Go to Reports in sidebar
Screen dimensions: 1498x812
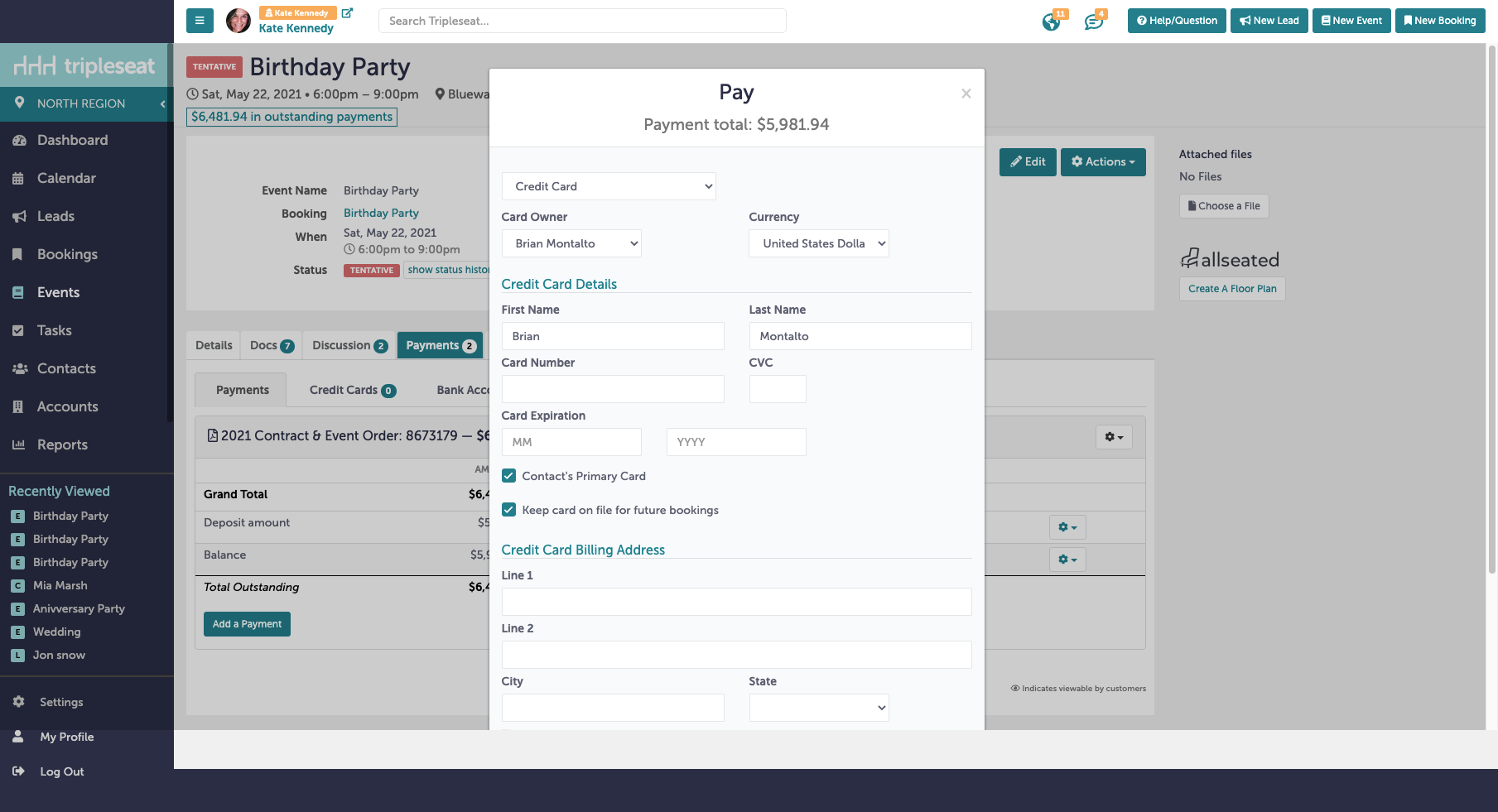click(x=62, y=444)
